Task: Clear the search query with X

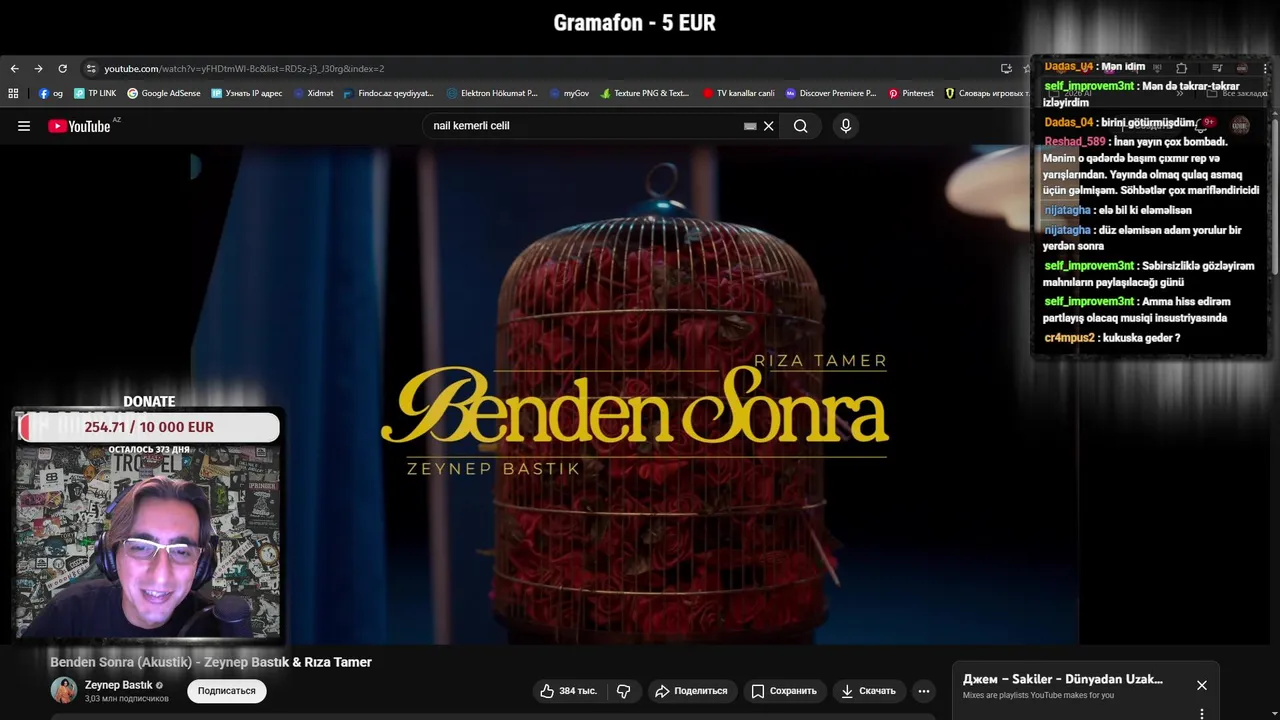Action: point(768,126)
